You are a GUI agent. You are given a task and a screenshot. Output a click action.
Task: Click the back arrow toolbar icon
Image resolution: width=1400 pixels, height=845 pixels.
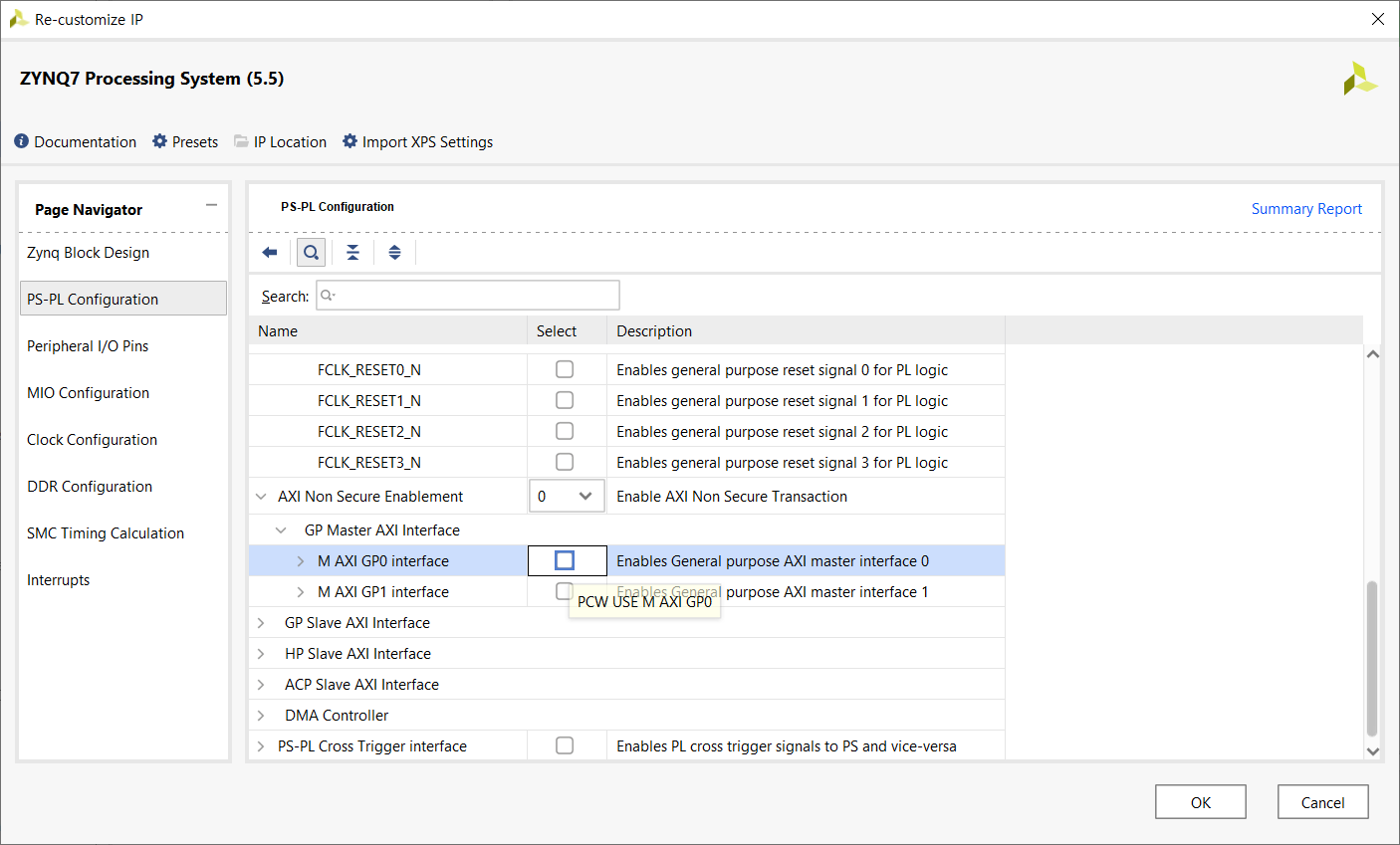pyautogui.click(x=269, y=253)
